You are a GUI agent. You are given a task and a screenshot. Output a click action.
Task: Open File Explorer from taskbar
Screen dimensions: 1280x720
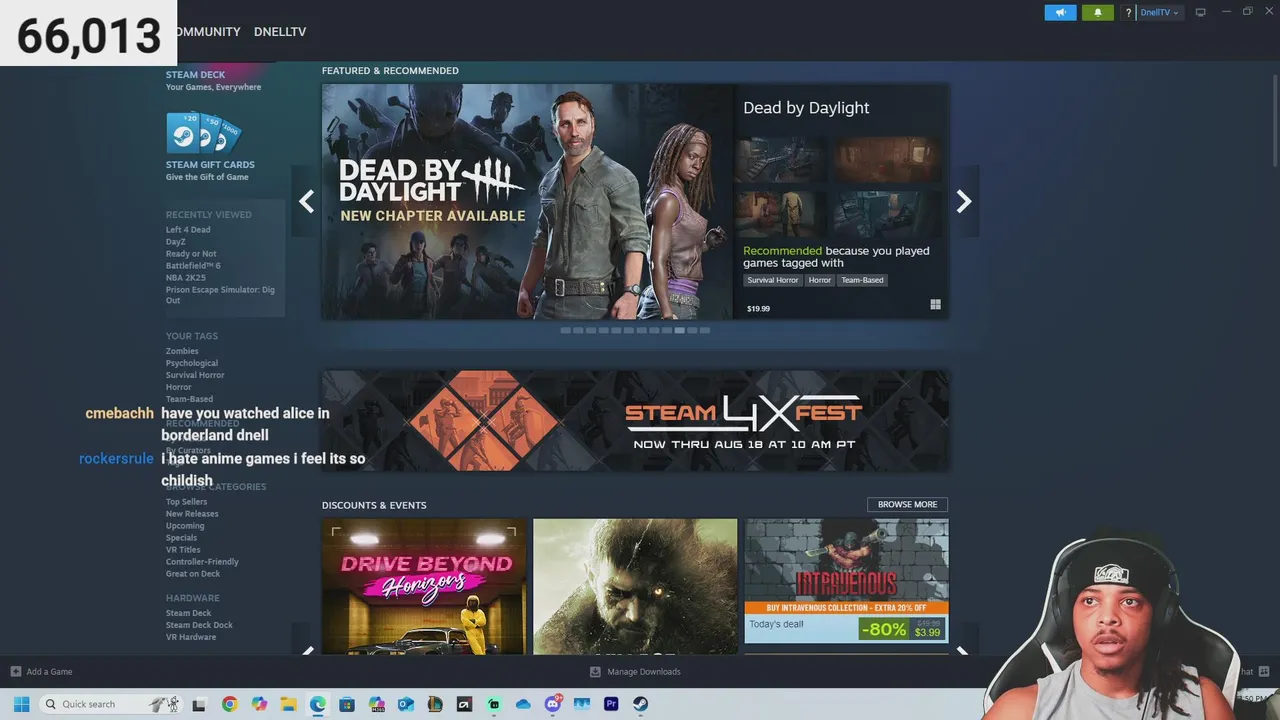pyautogui.click(x=288, y=704)
